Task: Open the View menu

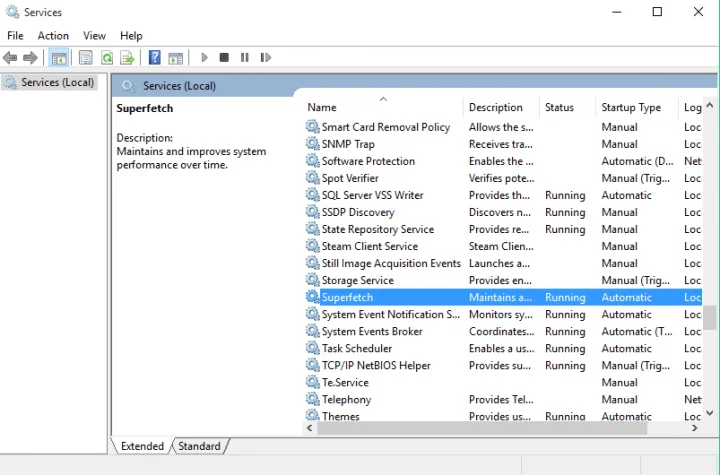Action: tap(94, 36)
